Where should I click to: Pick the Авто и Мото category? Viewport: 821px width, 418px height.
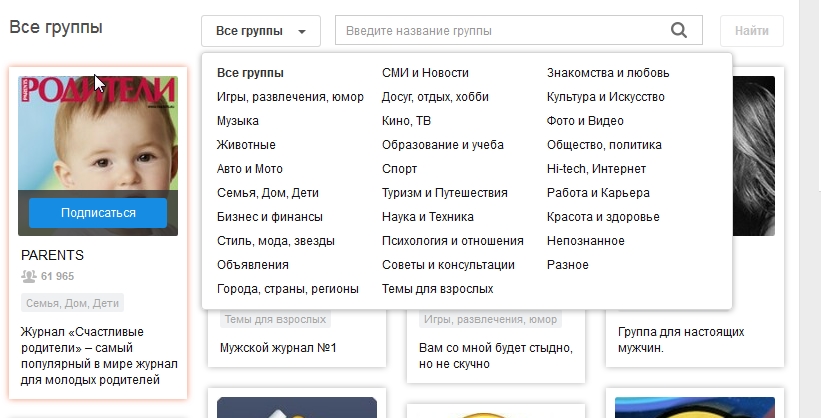pos(250,169)
